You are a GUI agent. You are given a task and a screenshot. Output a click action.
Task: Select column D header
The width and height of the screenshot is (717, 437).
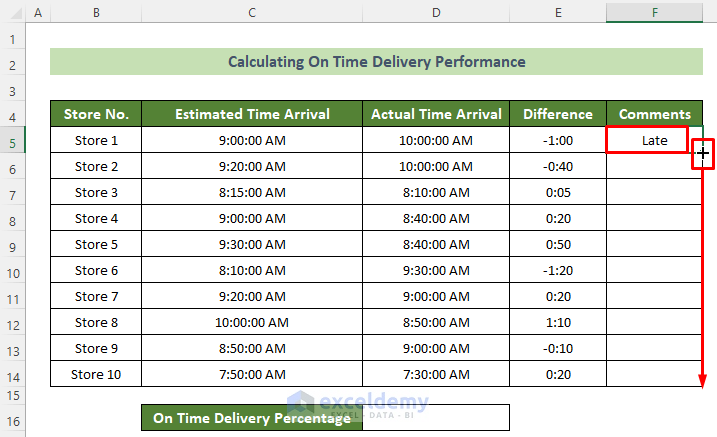pos(435,13)
